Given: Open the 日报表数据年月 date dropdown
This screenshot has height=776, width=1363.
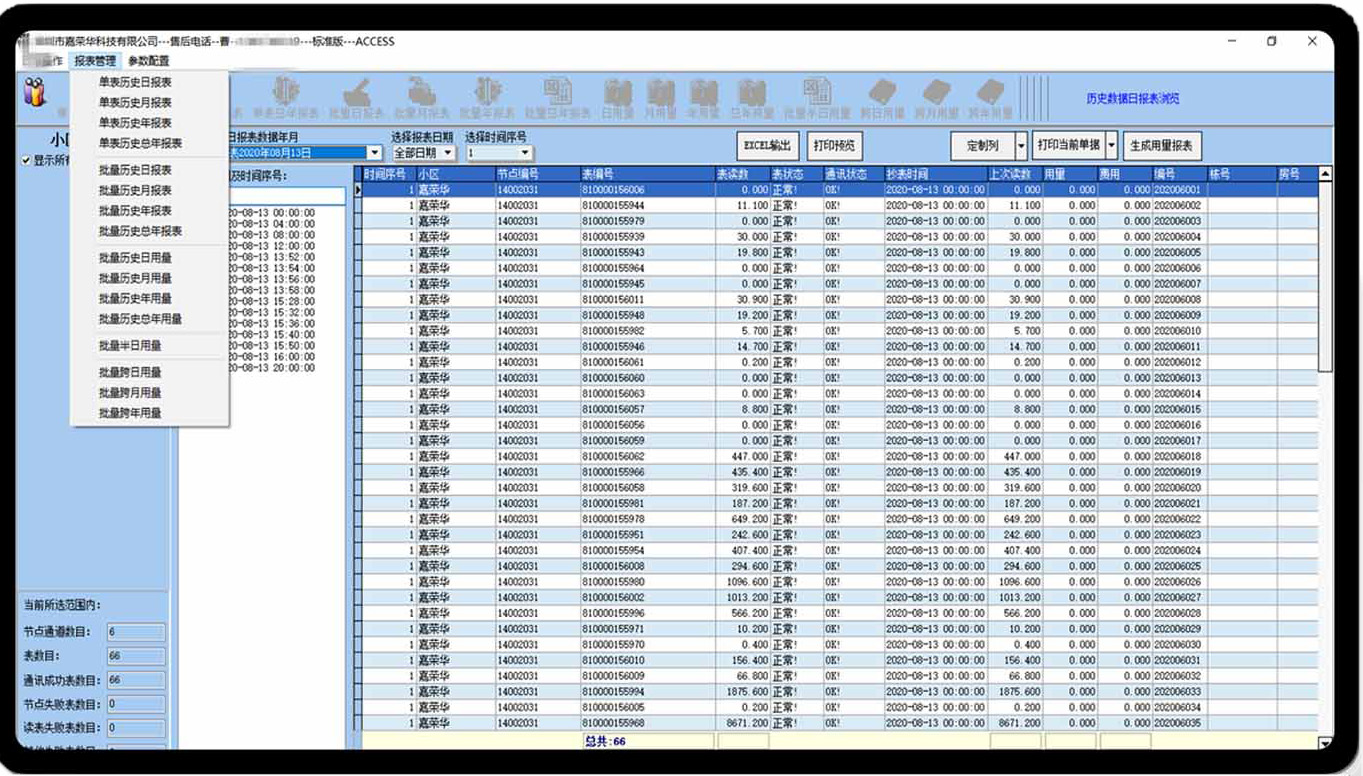Looking at the screenshot, I should coord(374,153).
